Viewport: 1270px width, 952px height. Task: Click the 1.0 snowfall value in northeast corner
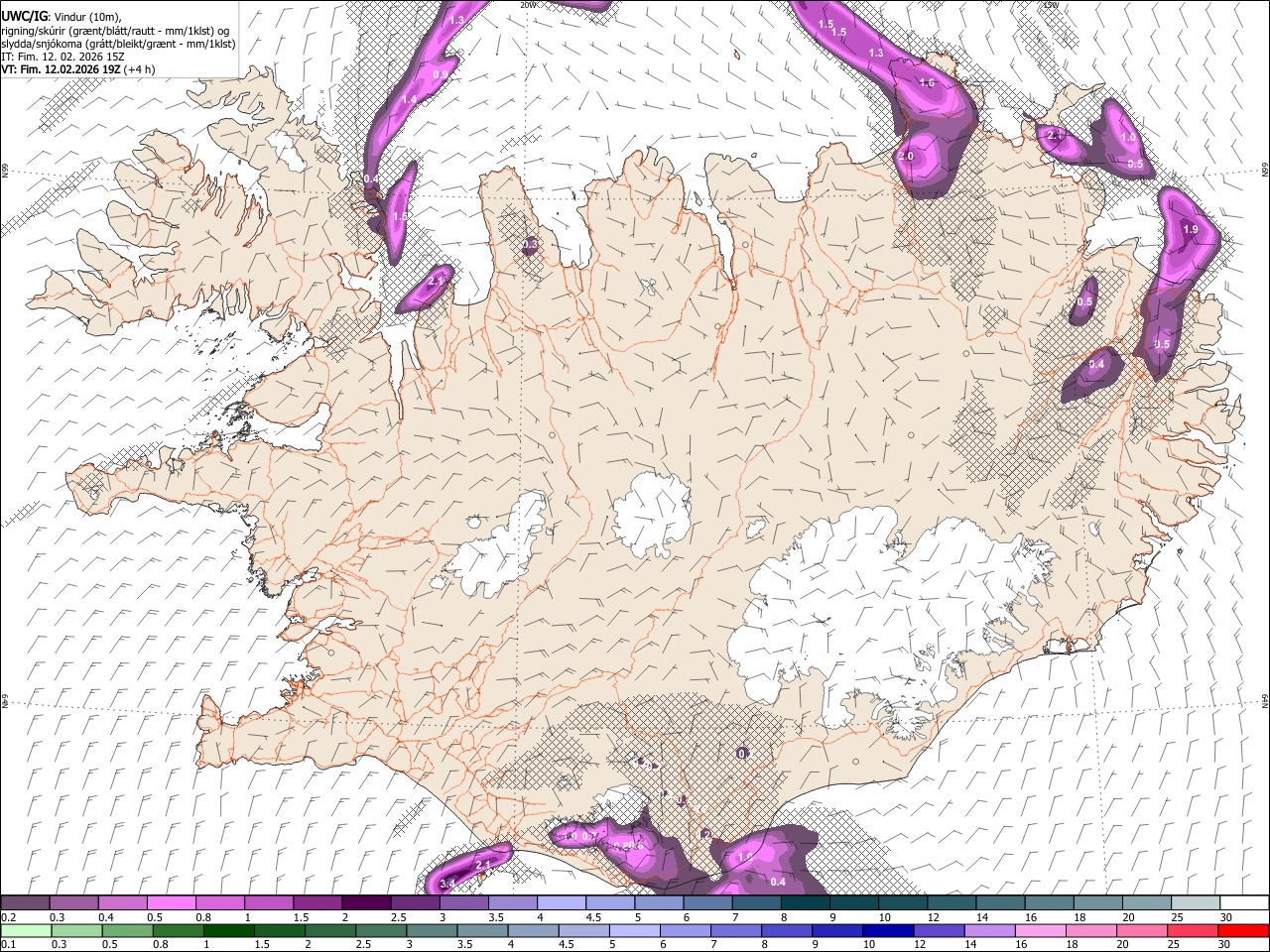[1128, 138]
